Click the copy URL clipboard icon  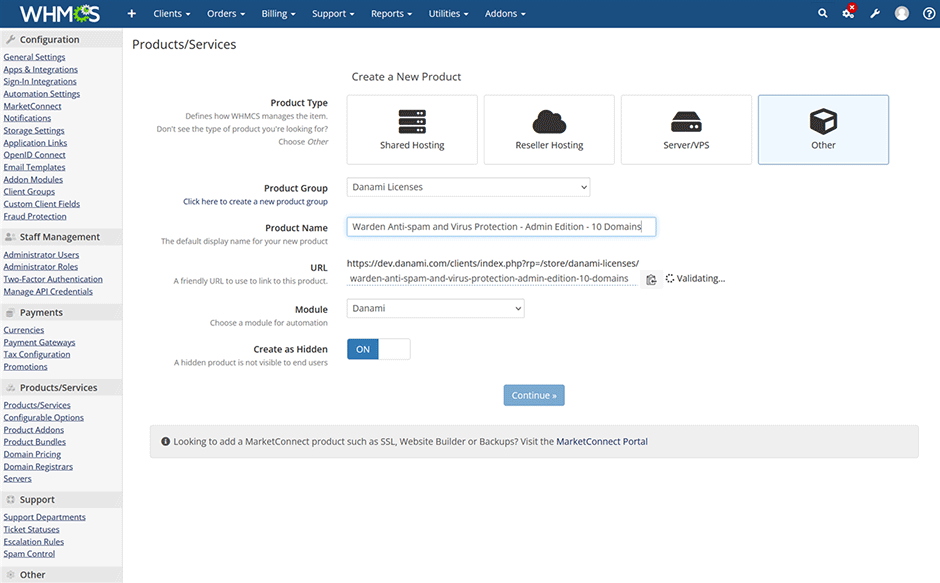(651, 279)
